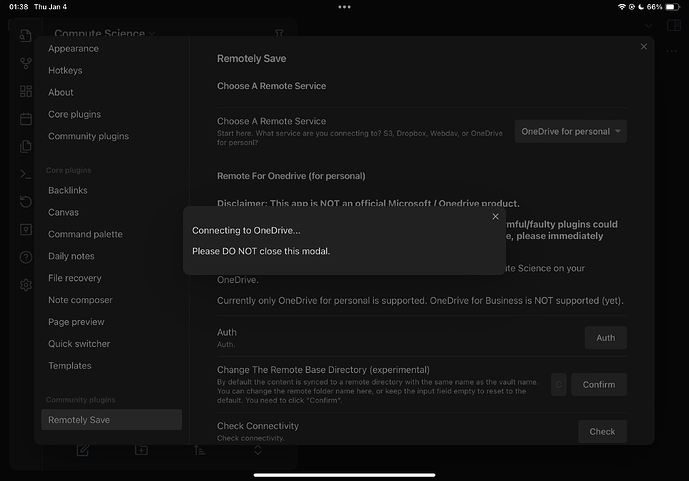Click the Auth button
Screen dimensions: 689x481
[x=606, y=338]
